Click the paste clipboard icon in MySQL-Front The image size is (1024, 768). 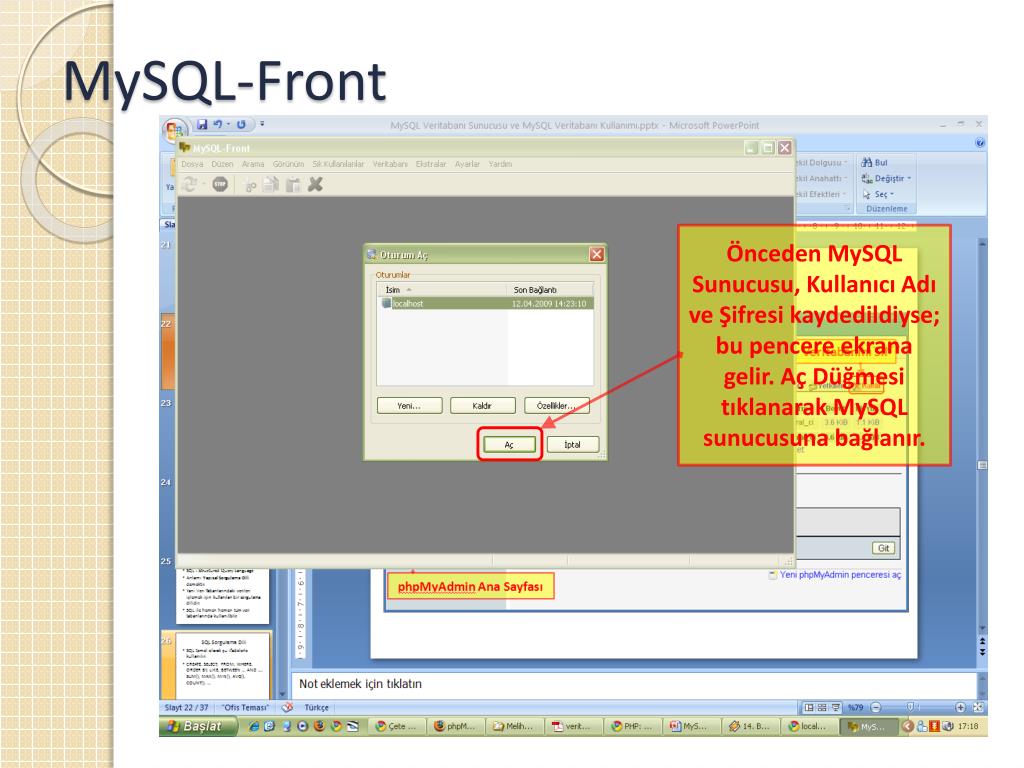tap(293, 185)
